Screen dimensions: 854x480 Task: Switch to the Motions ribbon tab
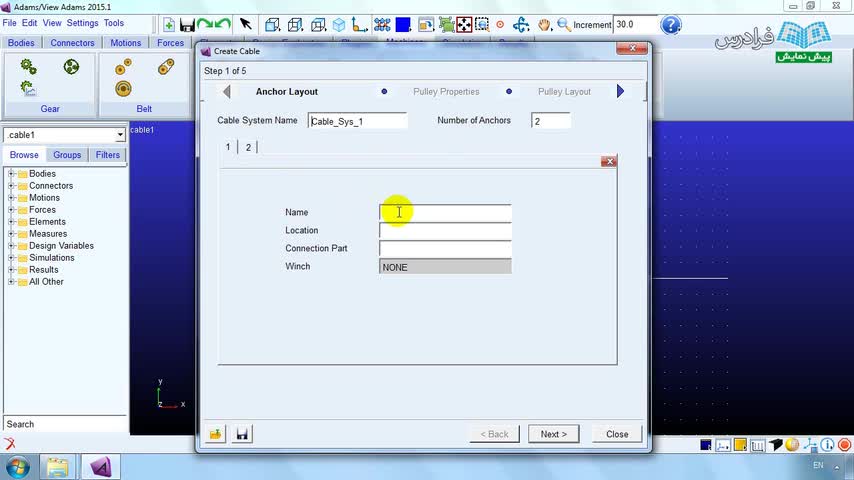(125, 42)
